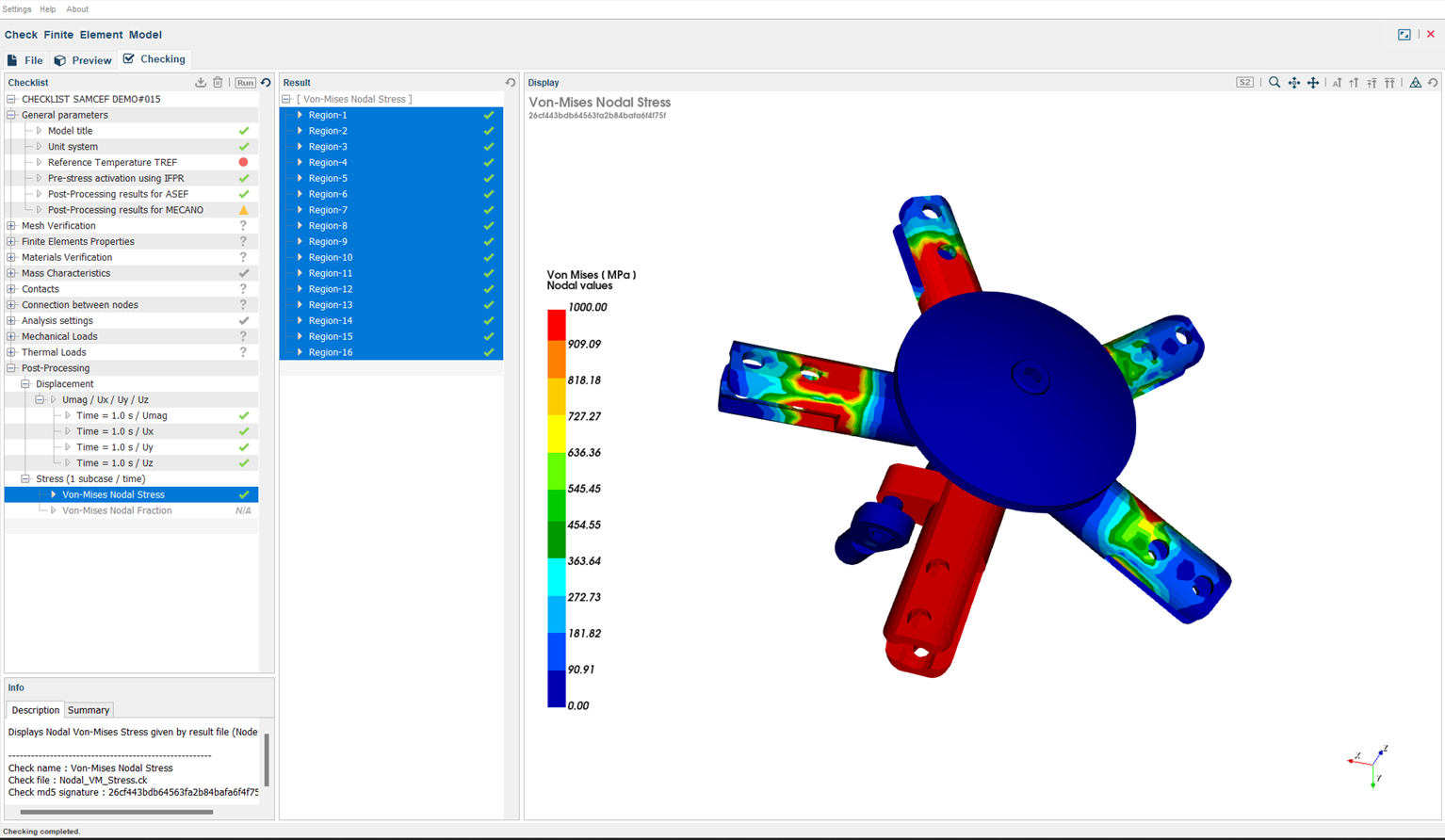Switch to the Preview tab

tap(83, 60)
